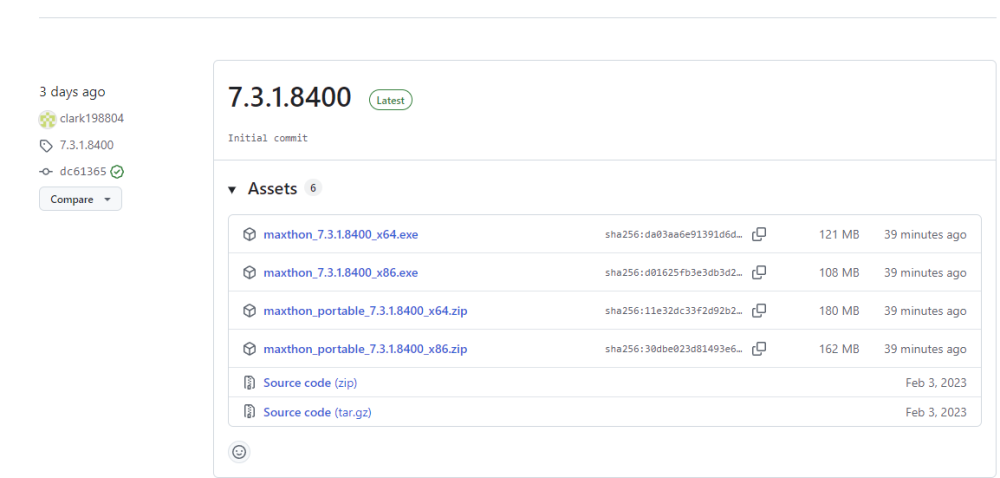Image resolution: width=1000 pixels, height=478 pixels.
Task: Click the smiley add reaction icon
Action: pos(239,452)
